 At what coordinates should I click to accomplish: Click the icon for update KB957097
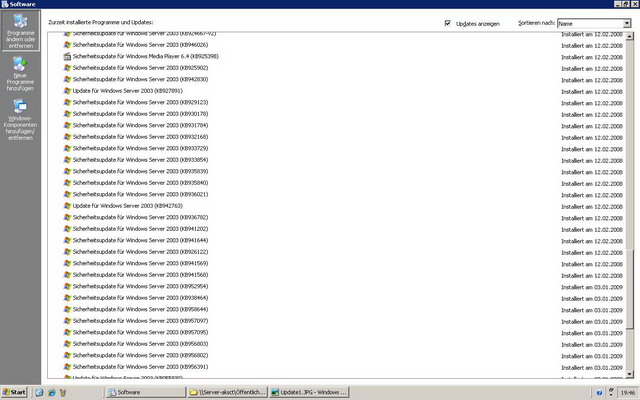coord(67,321)
